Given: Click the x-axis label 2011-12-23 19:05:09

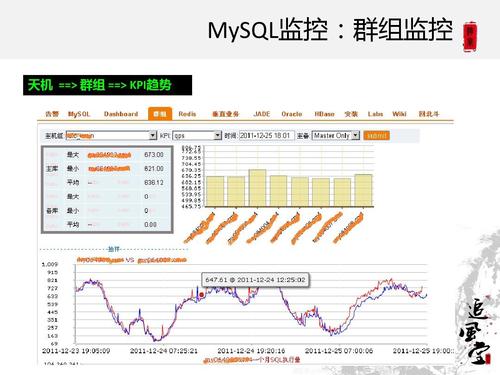Looking at the screenshot, I should point(76,351).
